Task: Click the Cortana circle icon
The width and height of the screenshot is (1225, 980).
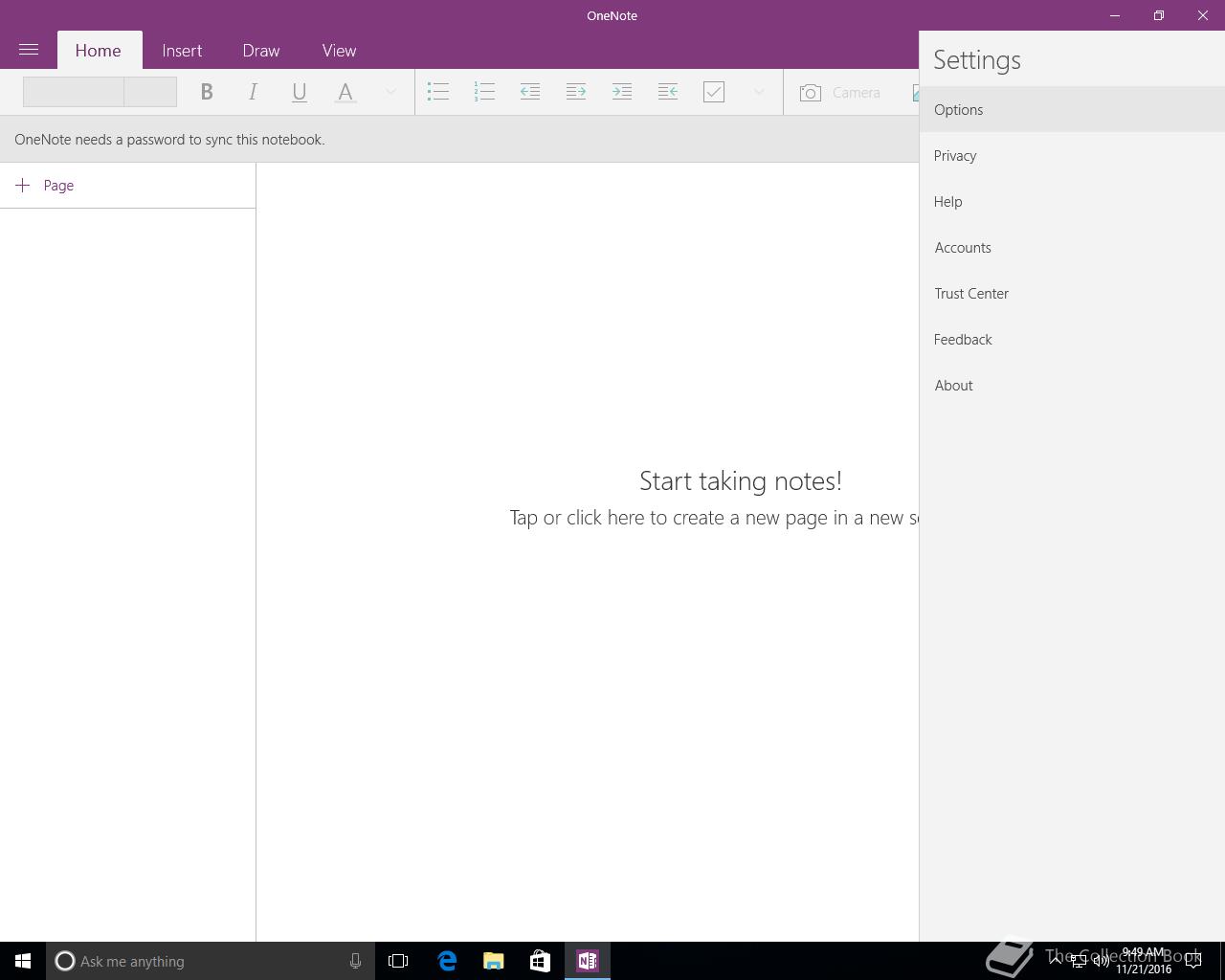Action: pos(64,961)
